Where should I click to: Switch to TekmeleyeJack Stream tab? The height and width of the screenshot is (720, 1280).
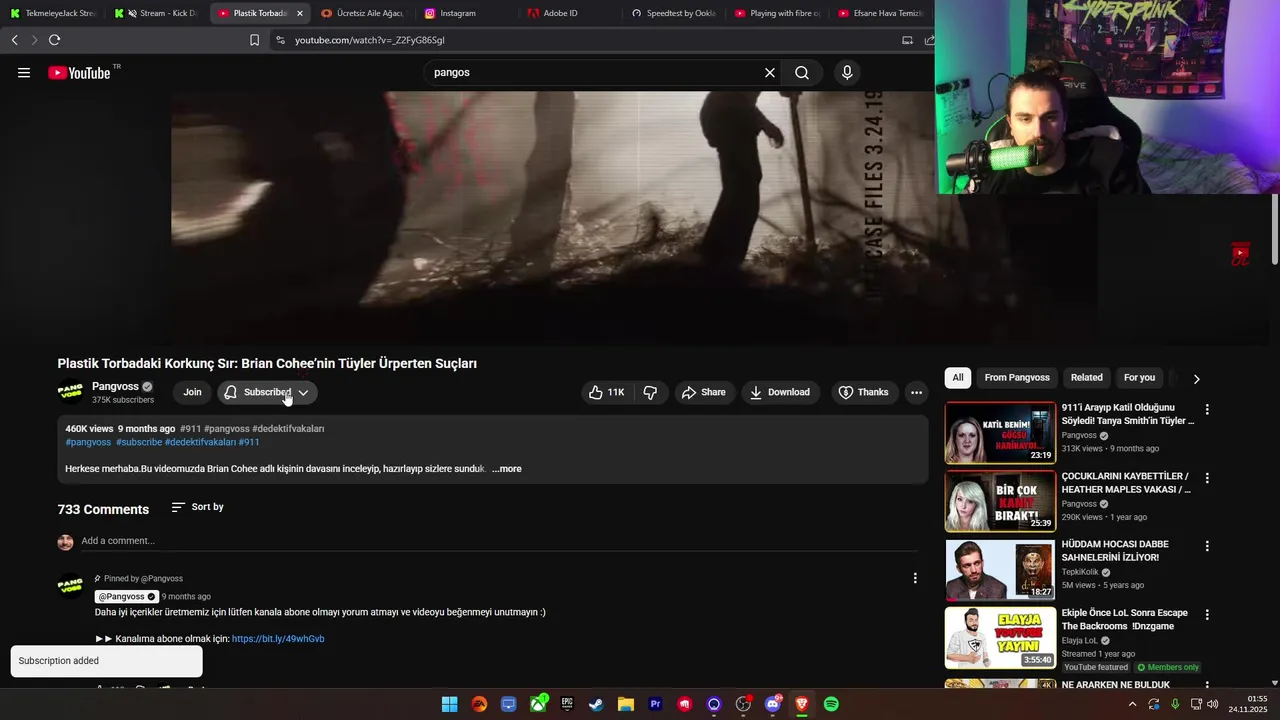tap(52, 13)
